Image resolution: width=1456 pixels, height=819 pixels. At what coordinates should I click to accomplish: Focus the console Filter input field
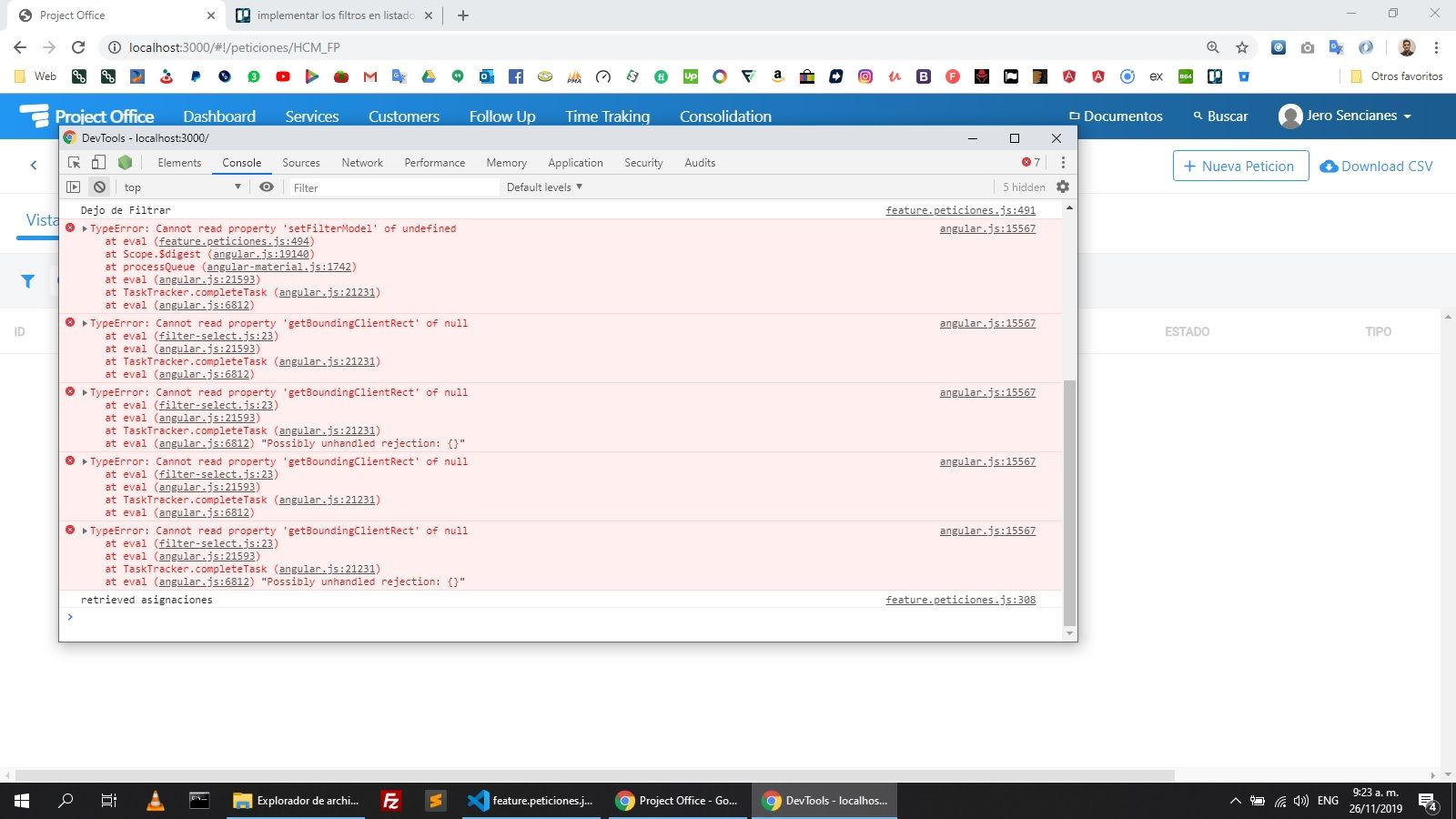(393, 187)
